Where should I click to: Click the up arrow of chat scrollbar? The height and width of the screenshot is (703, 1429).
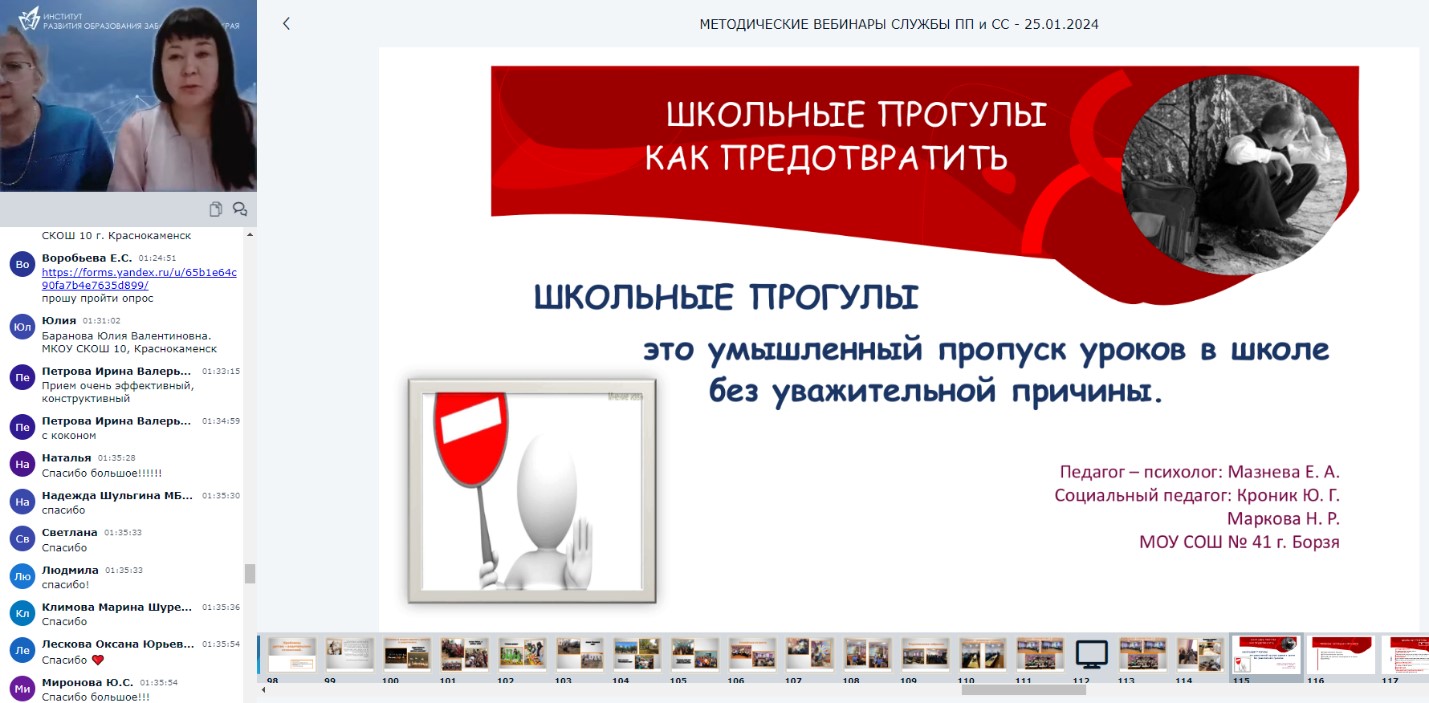(x=250, y=234)
